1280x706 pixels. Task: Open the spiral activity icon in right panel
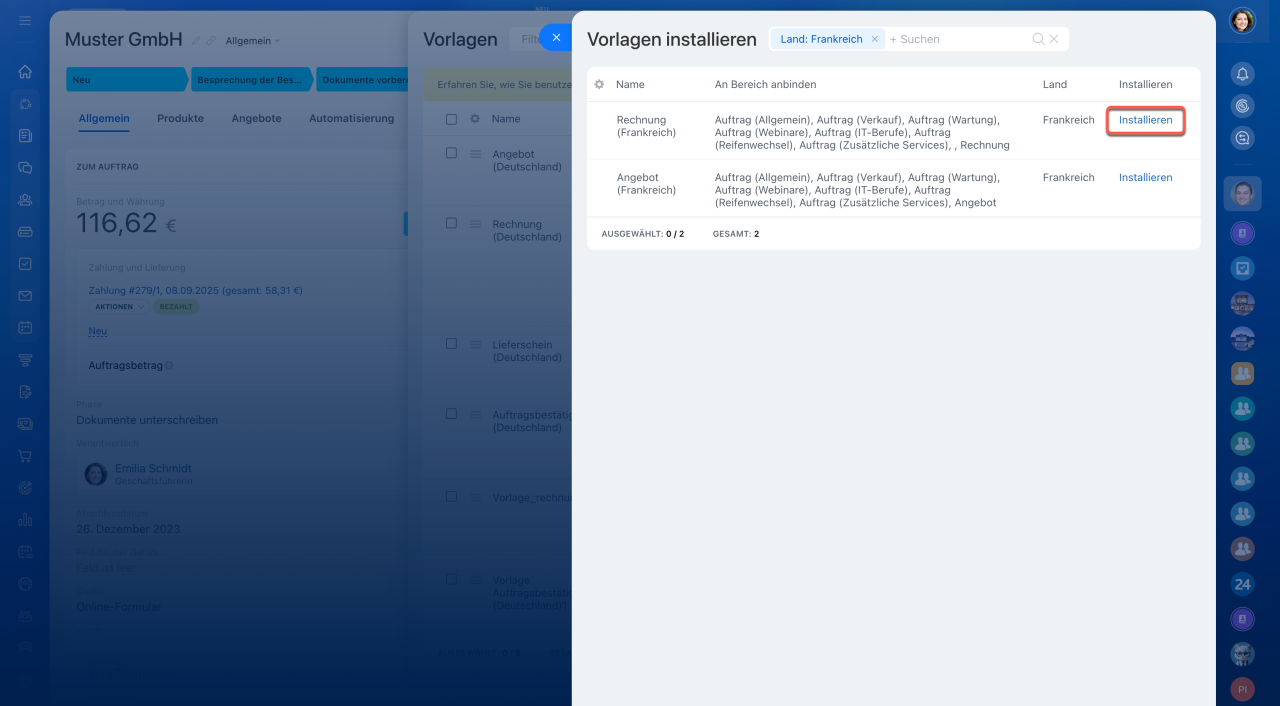(x=1242, y=106)
